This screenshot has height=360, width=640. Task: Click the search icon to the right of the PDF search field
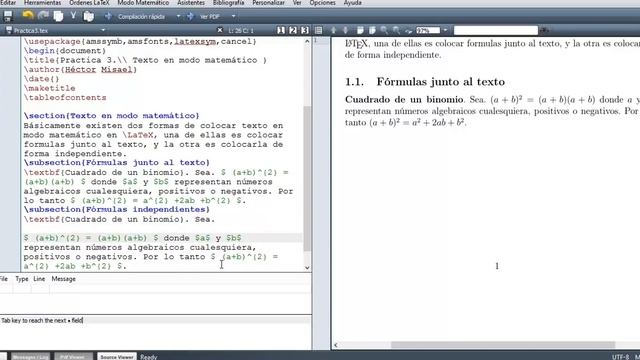544,30
